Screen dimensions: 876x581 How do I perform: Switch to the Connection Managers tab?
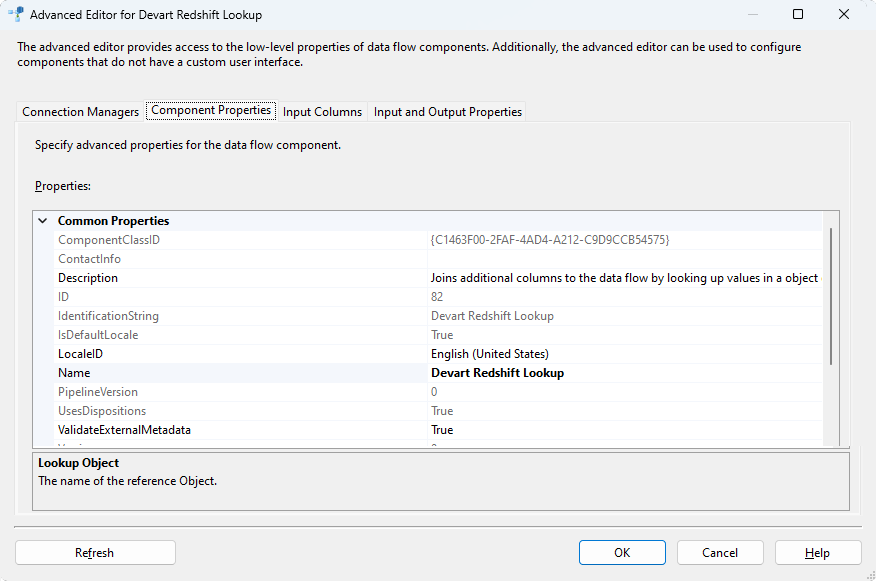81,112
